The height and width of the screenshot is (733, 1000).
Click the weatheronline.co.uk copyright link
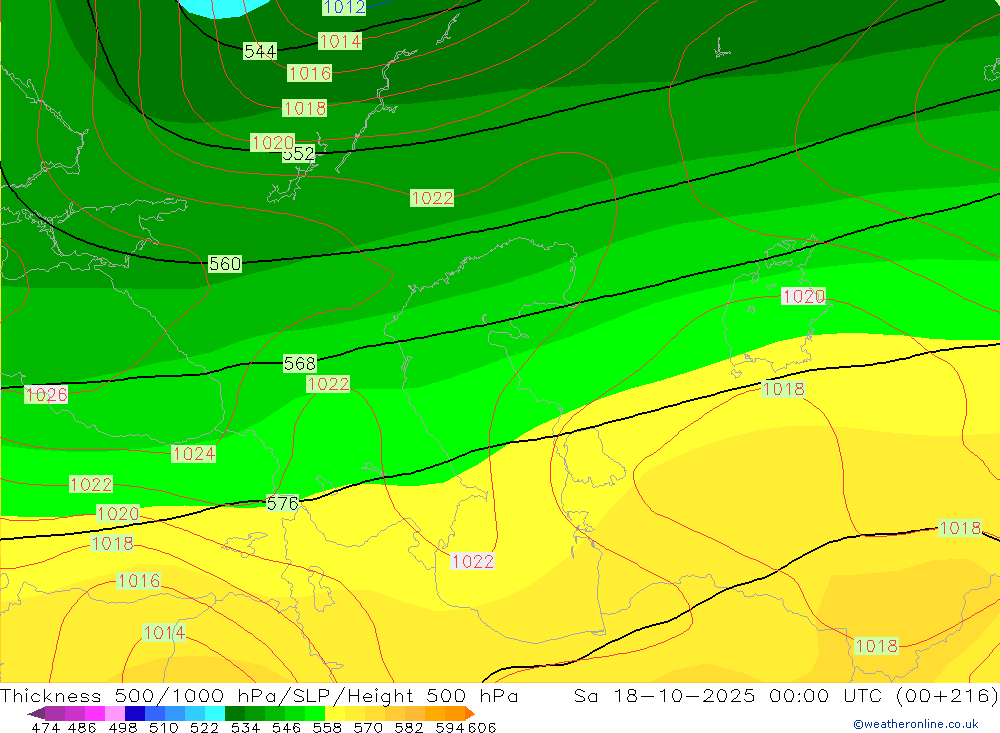click(x=916, y=724)
